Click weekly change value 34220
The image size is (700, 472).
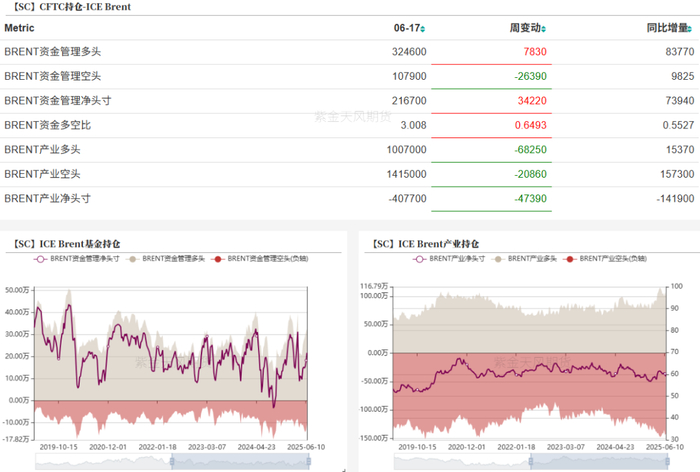(532, 101)
